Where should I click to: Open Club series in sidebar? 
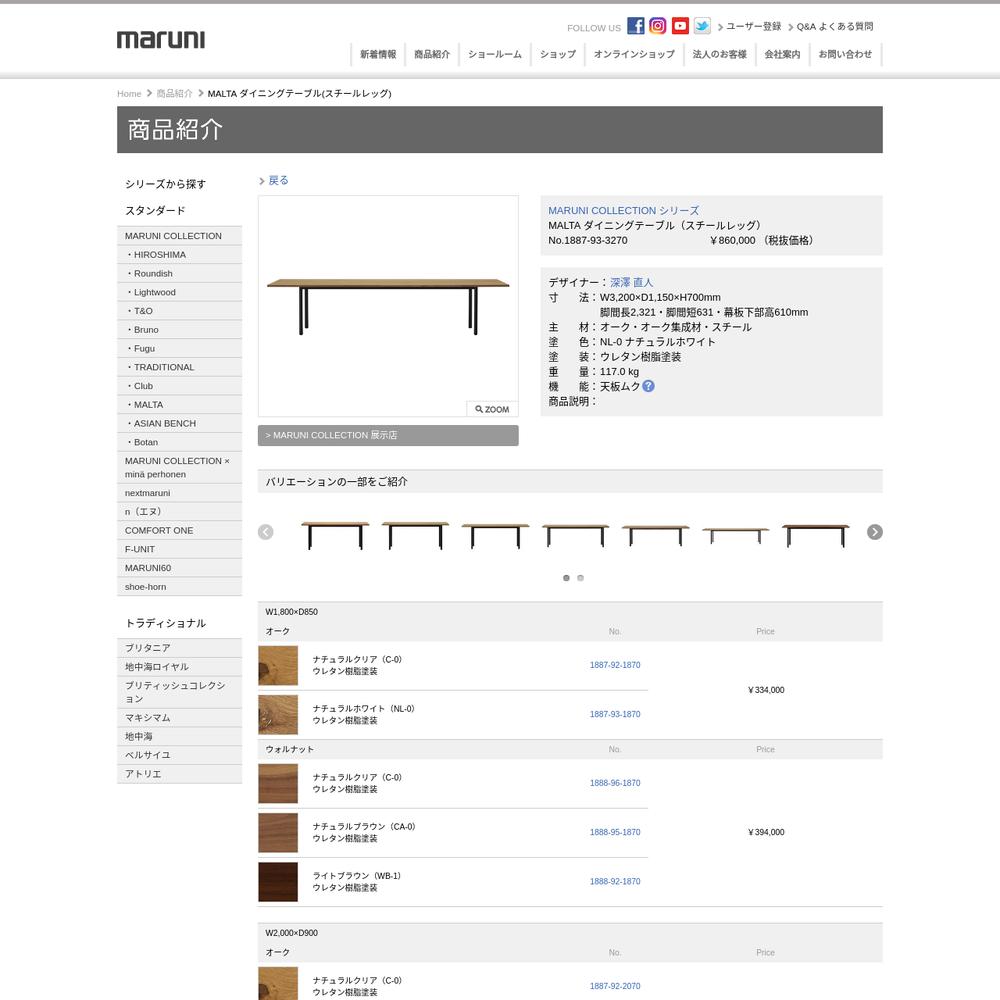pyautogui.click(x=179, y=386)
